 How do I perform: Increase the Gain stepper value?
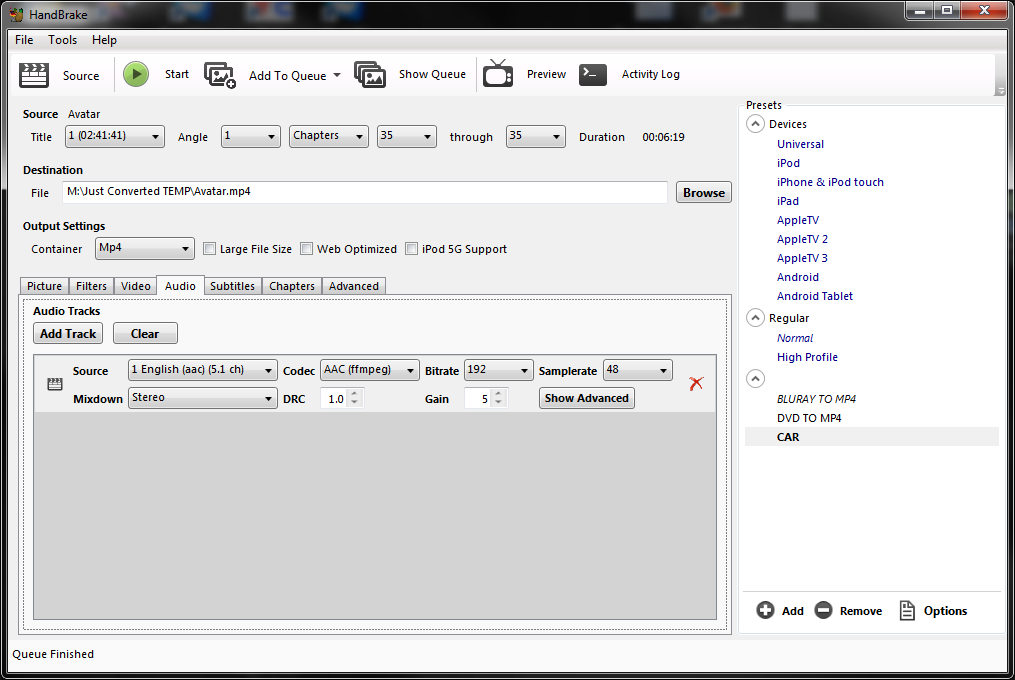pyautogui.click(x=498, y=394)
